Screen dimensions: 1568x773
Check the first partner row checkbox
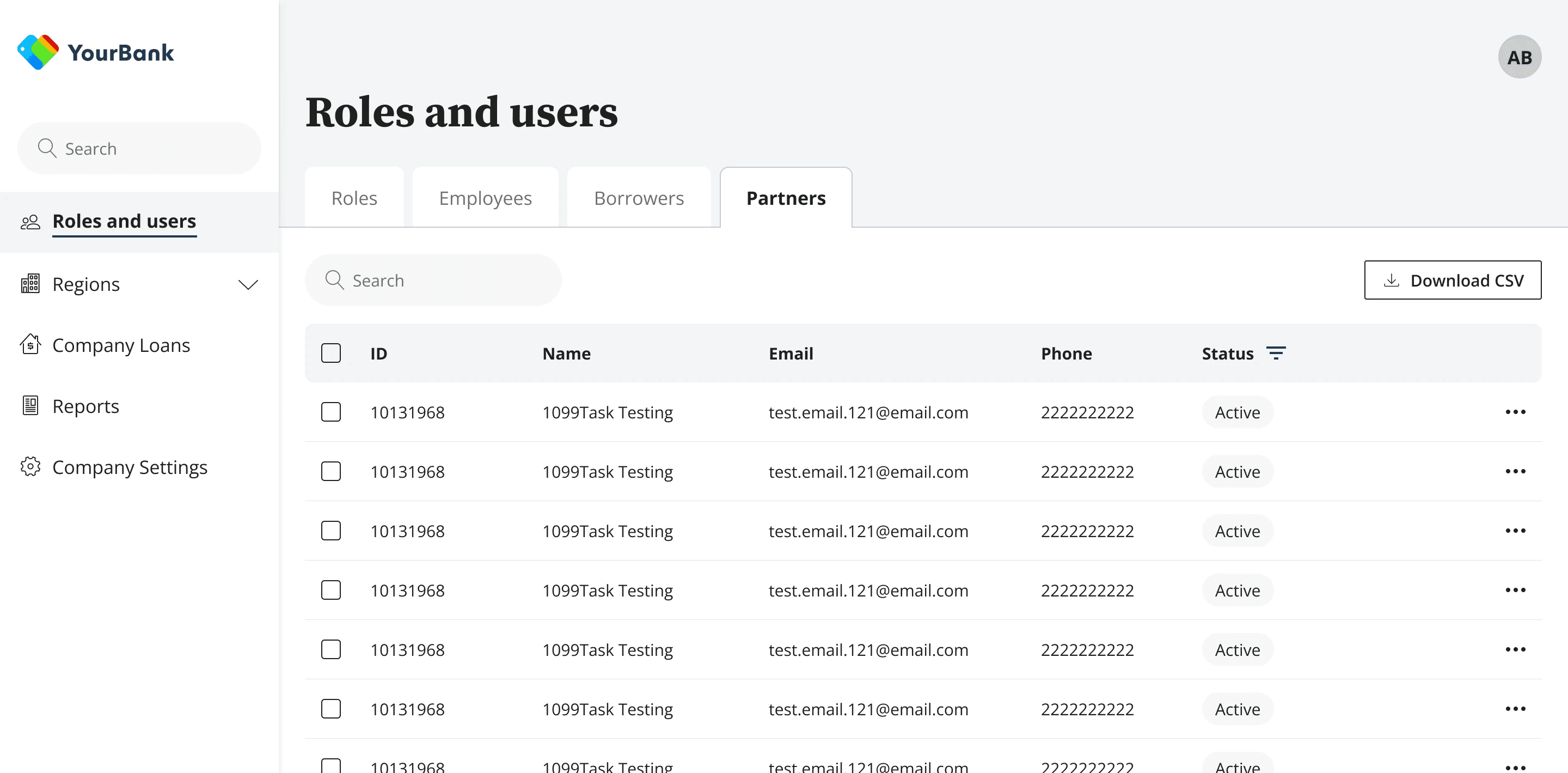pyautogui.click(x=330, y=412)
